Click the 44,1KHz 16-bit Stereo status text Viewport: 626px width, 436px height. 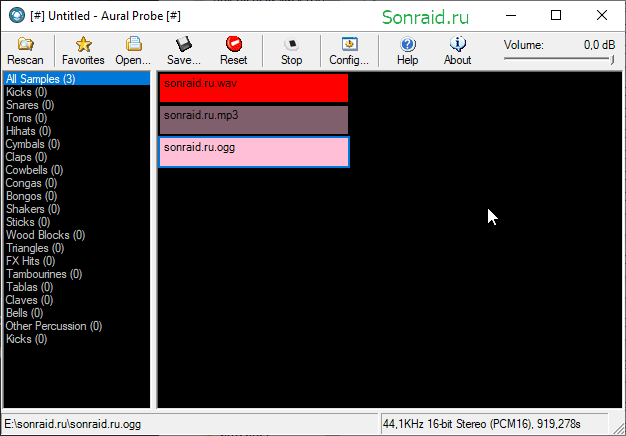(481, 424)
